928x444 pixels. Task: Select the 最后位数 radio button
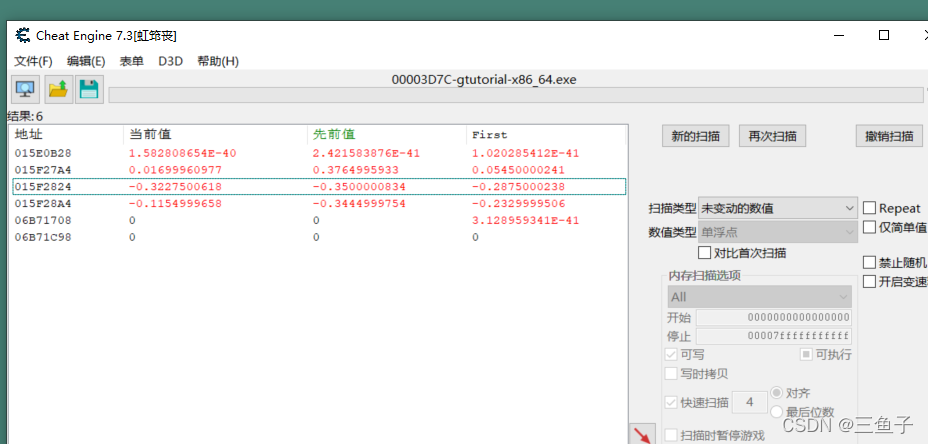777,412
